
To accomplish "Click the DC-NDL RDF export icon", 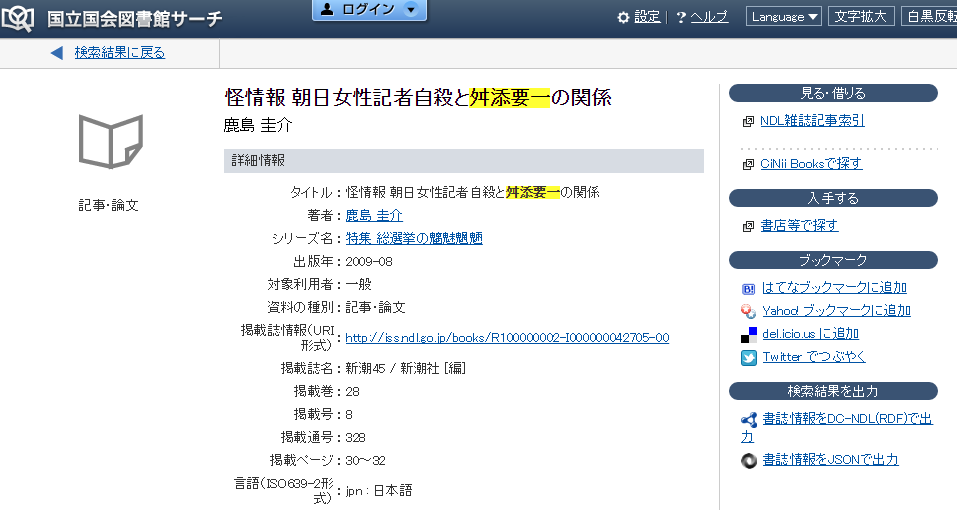I will (748, 420).
